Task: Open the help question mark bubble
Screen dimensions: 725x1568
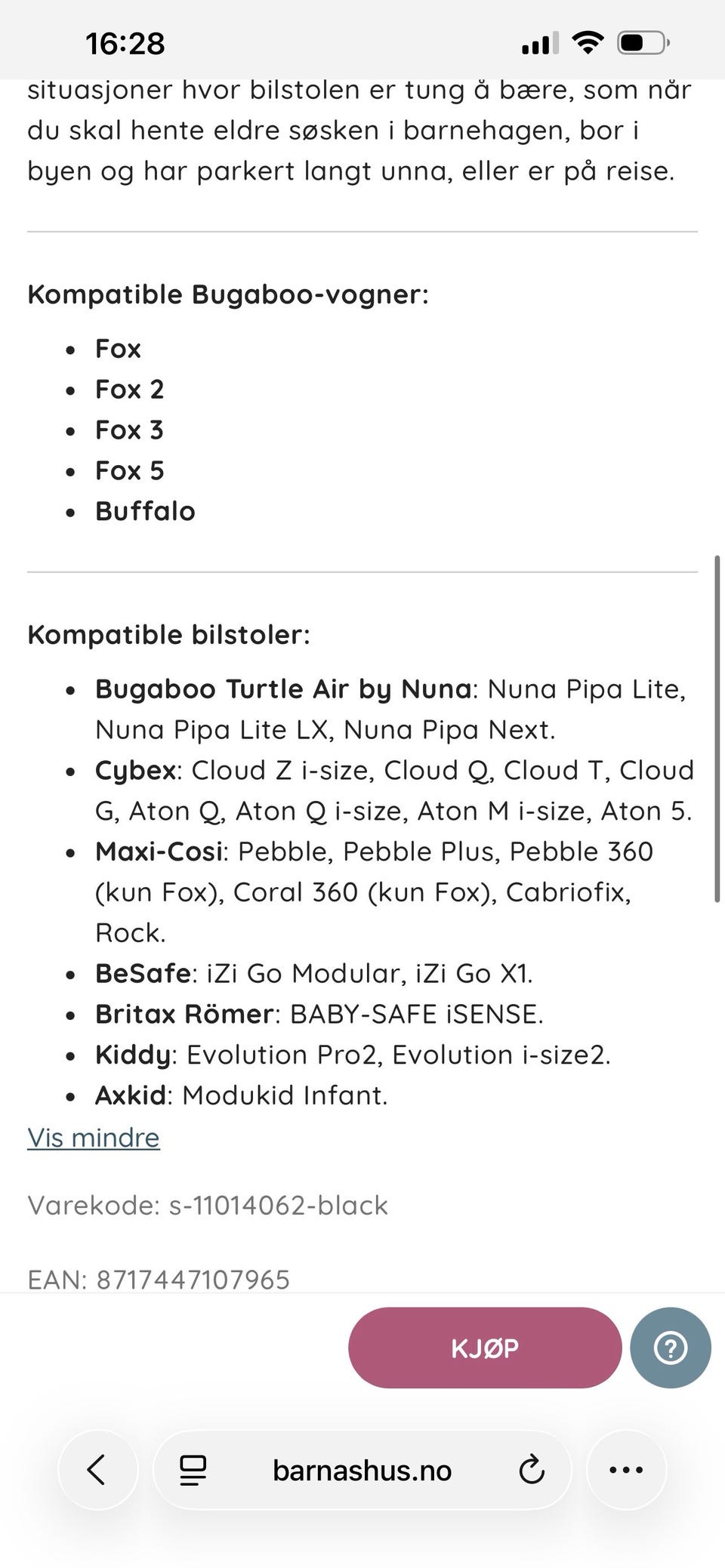Action: 670,1348
